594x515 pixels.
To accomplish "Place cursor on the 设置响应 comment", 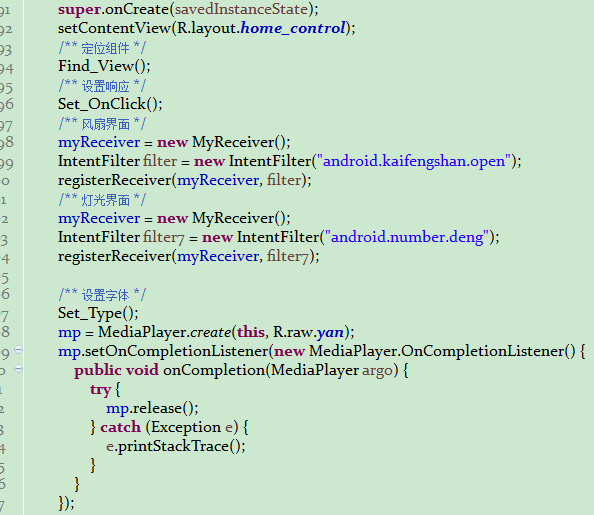I will click(x=102, y=86).
